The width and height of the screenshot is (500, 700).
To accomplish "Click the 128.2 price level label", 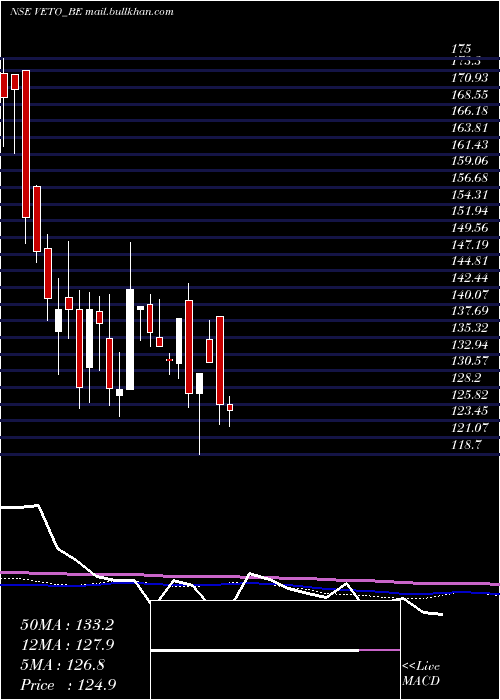I will pos(466,378).
